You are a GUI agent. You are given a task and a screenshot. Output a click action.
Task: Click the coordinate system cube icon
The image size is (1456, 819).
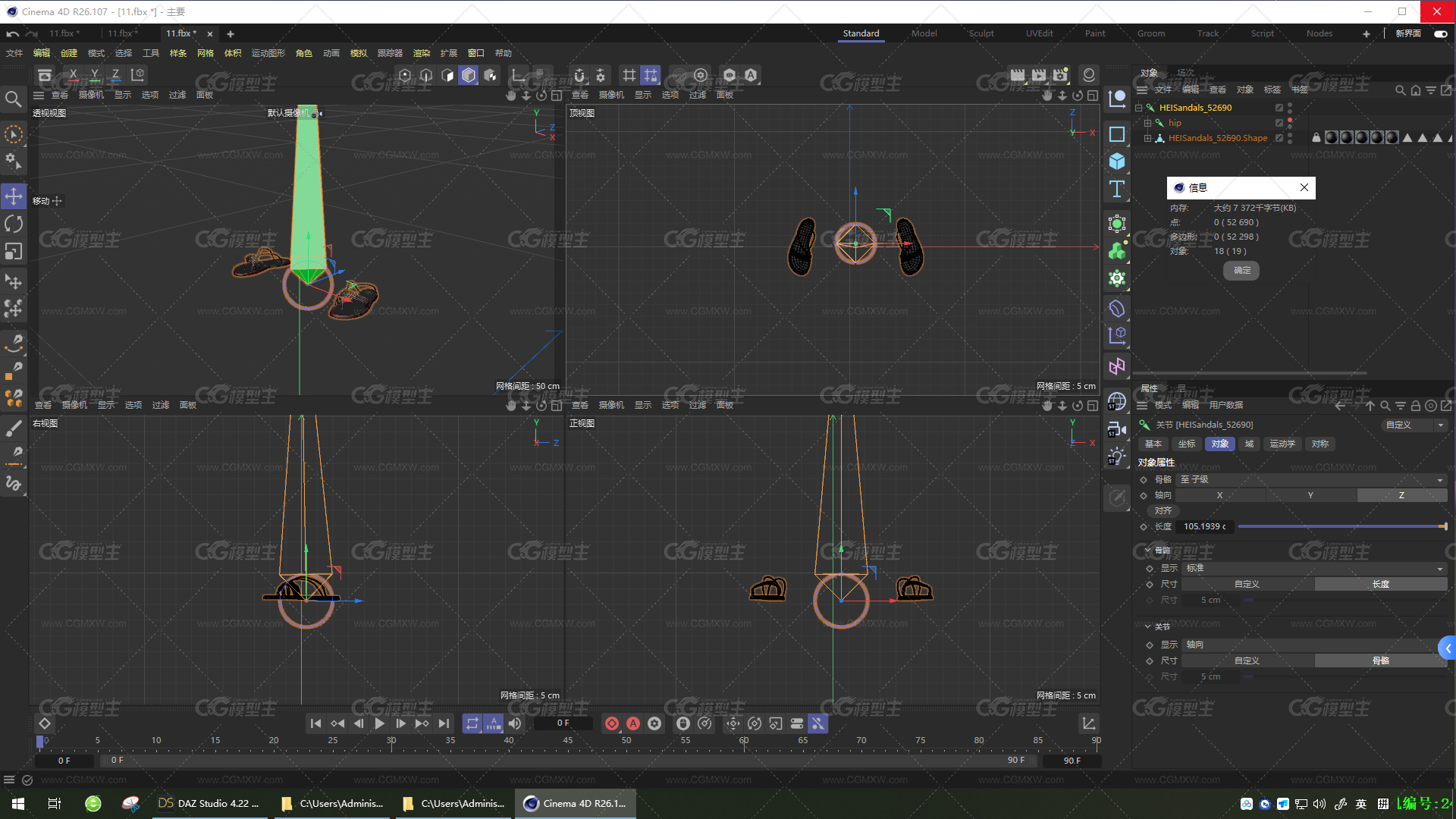(x=137, y=75)
